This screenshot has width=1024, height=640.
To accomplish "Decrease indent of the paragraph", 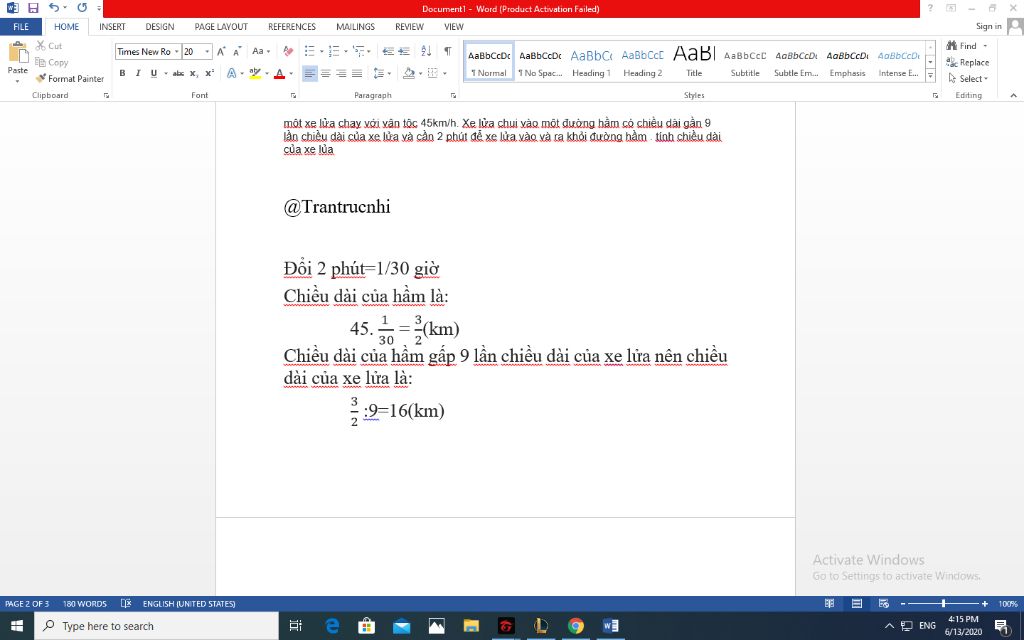I will tap(388, 52).
